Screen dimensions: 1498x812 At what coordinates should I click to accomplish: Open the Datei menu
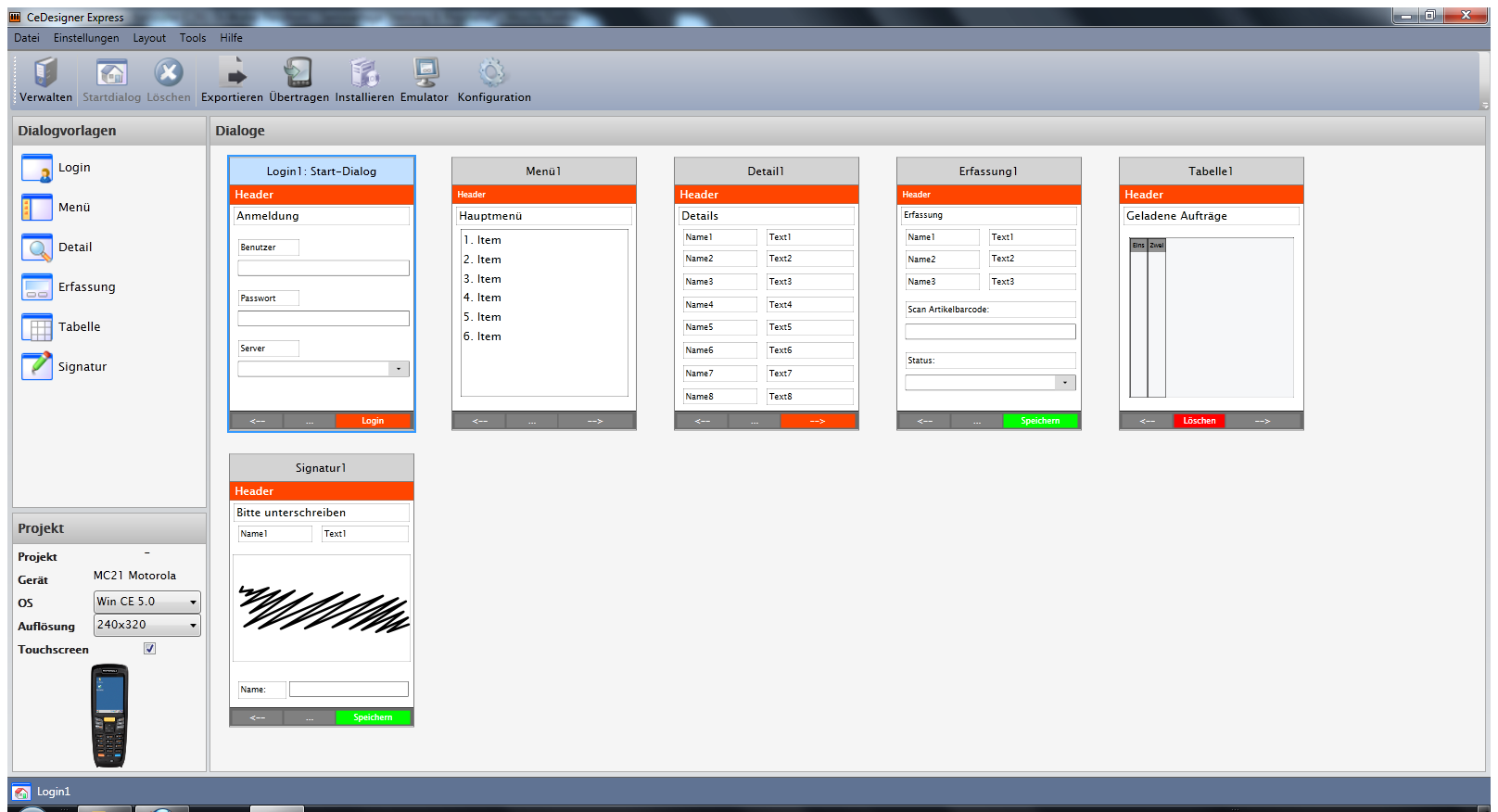(x=27, y=38)
